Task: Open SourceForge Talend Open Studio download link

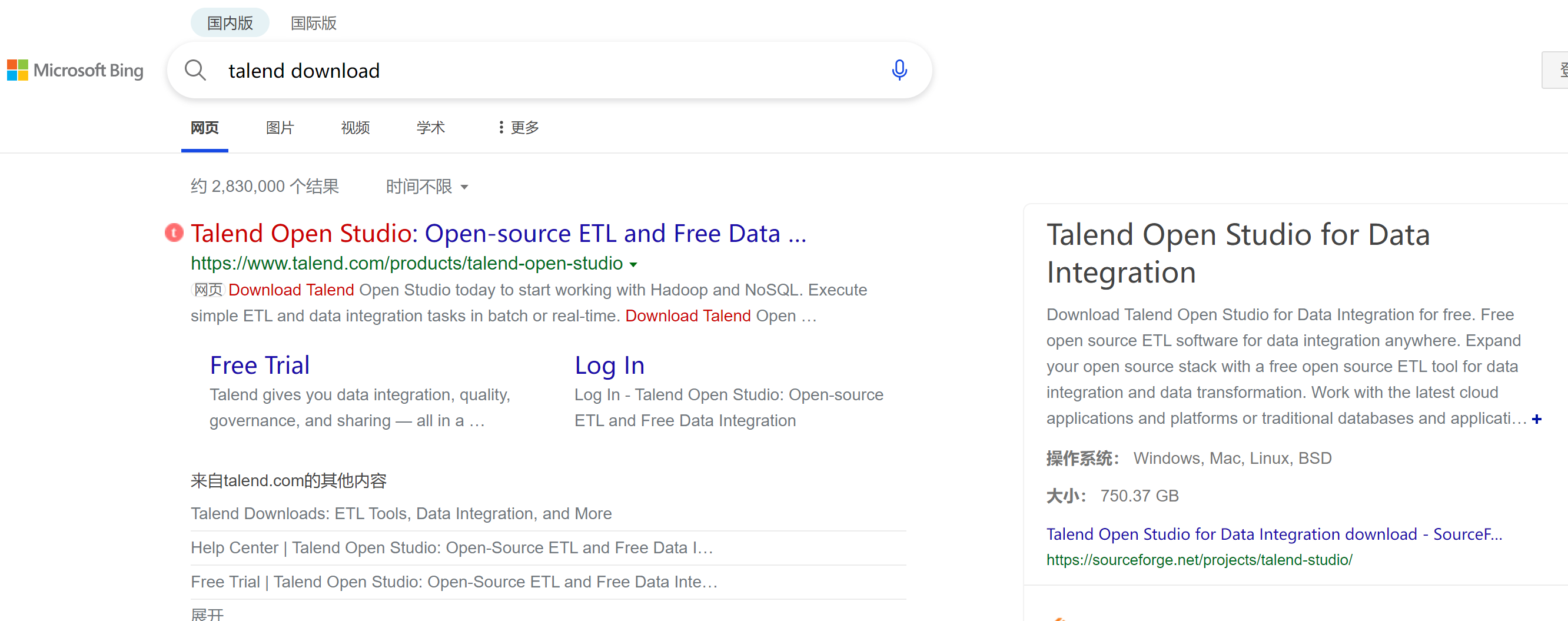Action: pos(1274,534)
